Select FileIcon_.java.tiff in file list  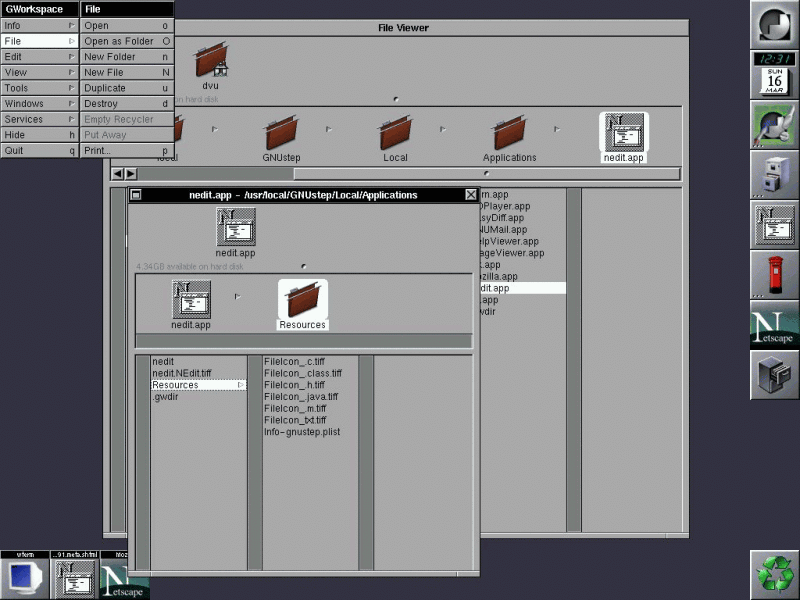tap(301, 396)
